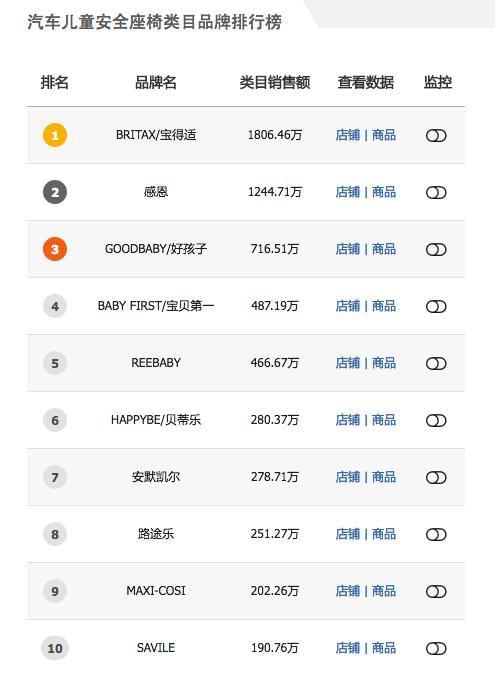Click the gold rank 1 badge
The width and height of the screenshot is (495, 674).
55,135
